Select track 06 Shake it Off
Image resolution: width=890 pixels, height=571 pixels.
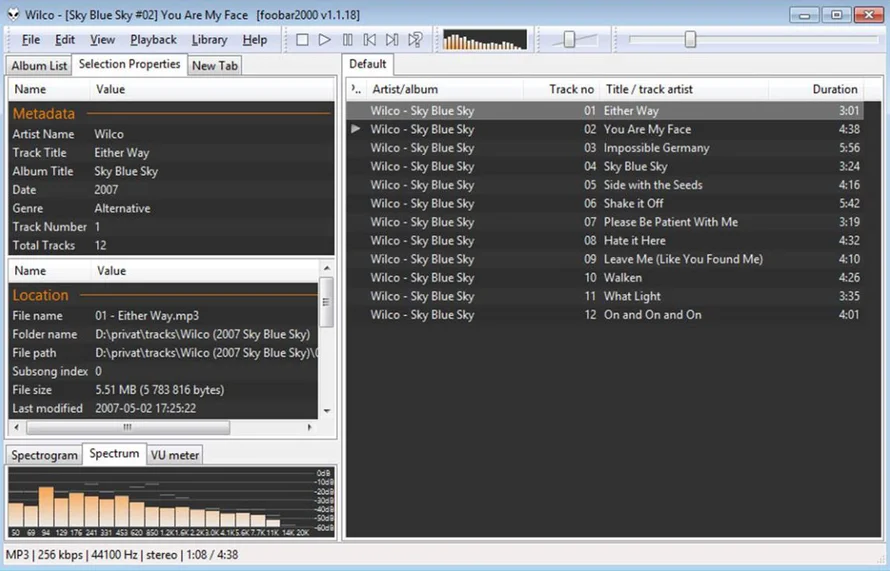click(x=605, y=203)
